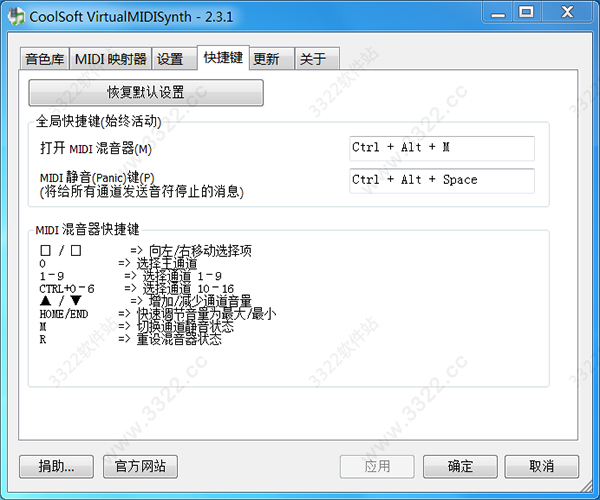Screen dimensions: 600x500
Task: Focus the Ctrl + Alt + M hotkey field
Action: click(442, 148)
